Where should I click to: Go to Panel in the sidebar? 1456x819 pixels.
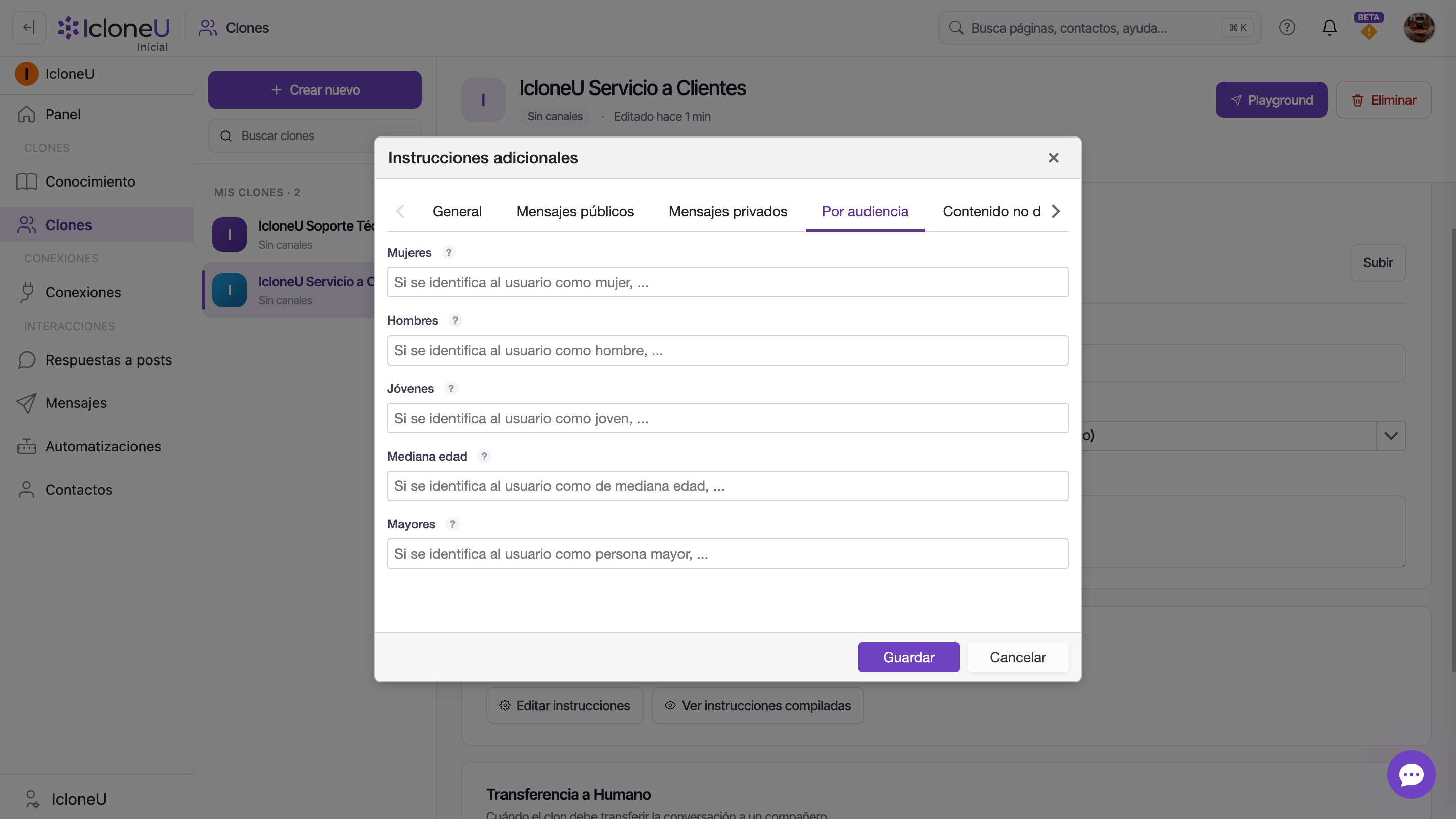coord(97,114)
